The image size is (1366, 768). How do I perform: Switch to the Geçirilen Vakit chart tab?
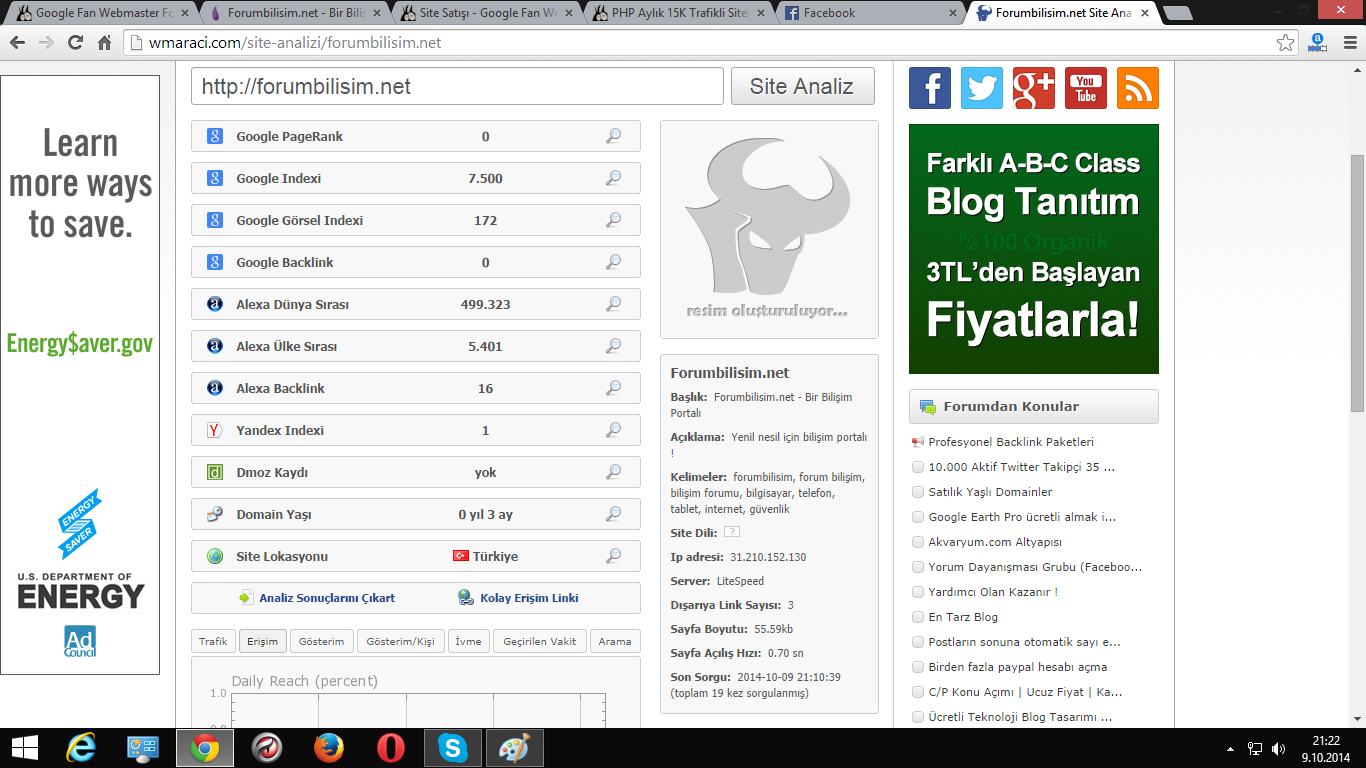[539, 641]
